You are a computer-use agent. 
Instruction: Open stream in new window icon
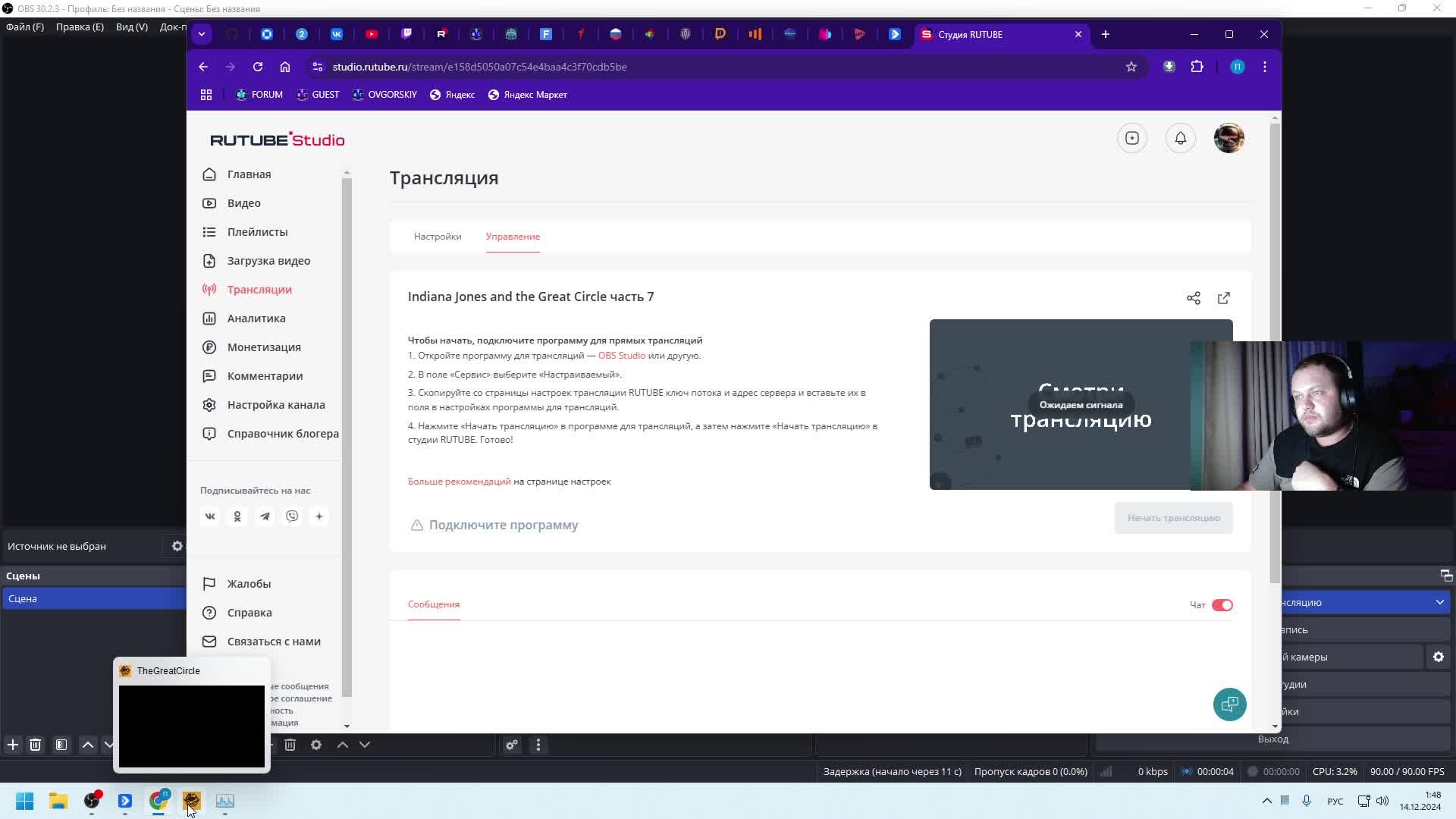tap(1224, 298)
